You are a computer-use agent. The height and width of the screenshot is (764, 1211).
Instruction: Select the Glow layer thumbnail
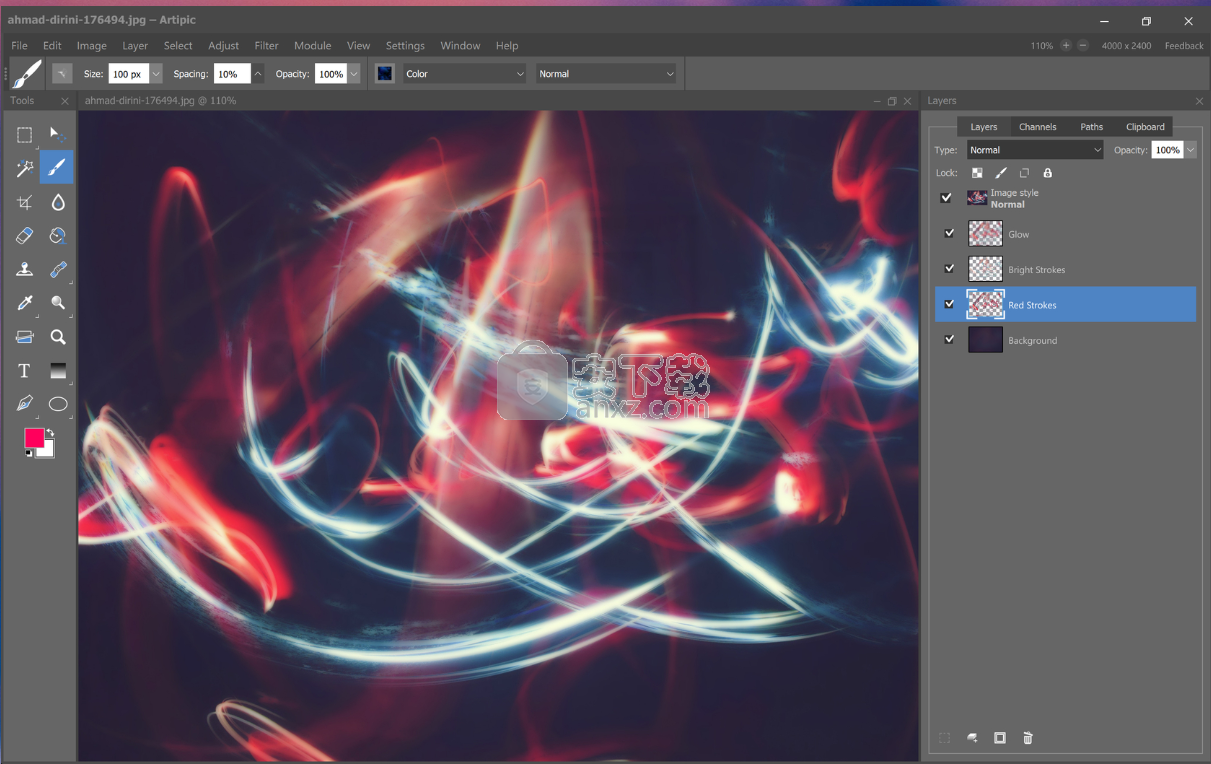985,234
